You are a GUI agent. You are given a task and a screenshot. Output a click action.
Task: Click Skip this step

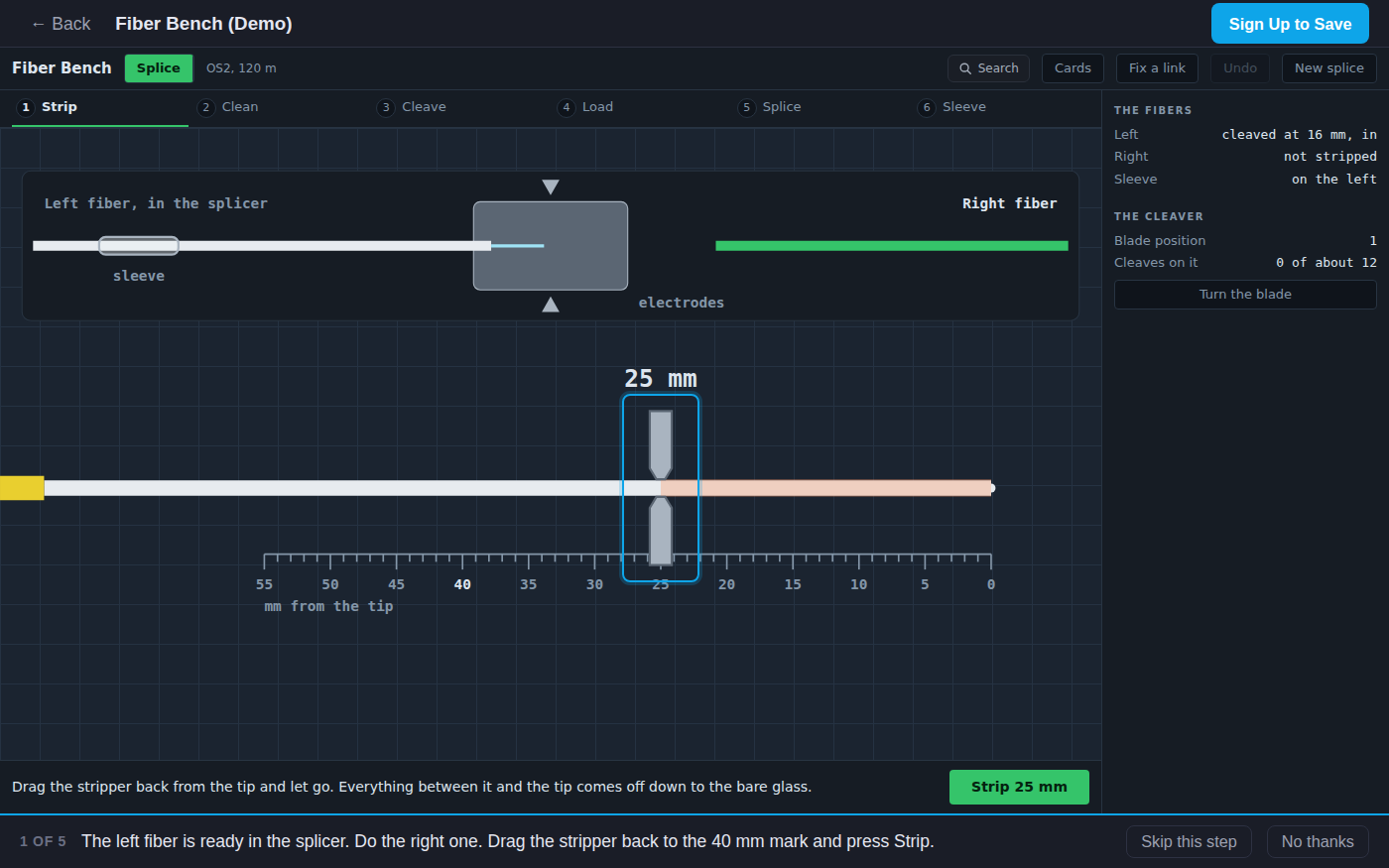pyautogui.click(x=1189, y=842)
